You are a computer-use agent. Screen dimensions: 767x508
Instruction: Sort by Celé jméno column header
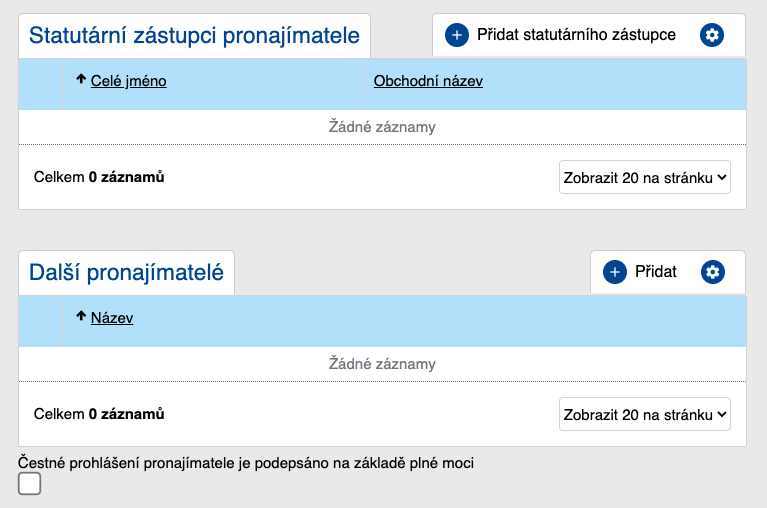click(x=128, y=81)
